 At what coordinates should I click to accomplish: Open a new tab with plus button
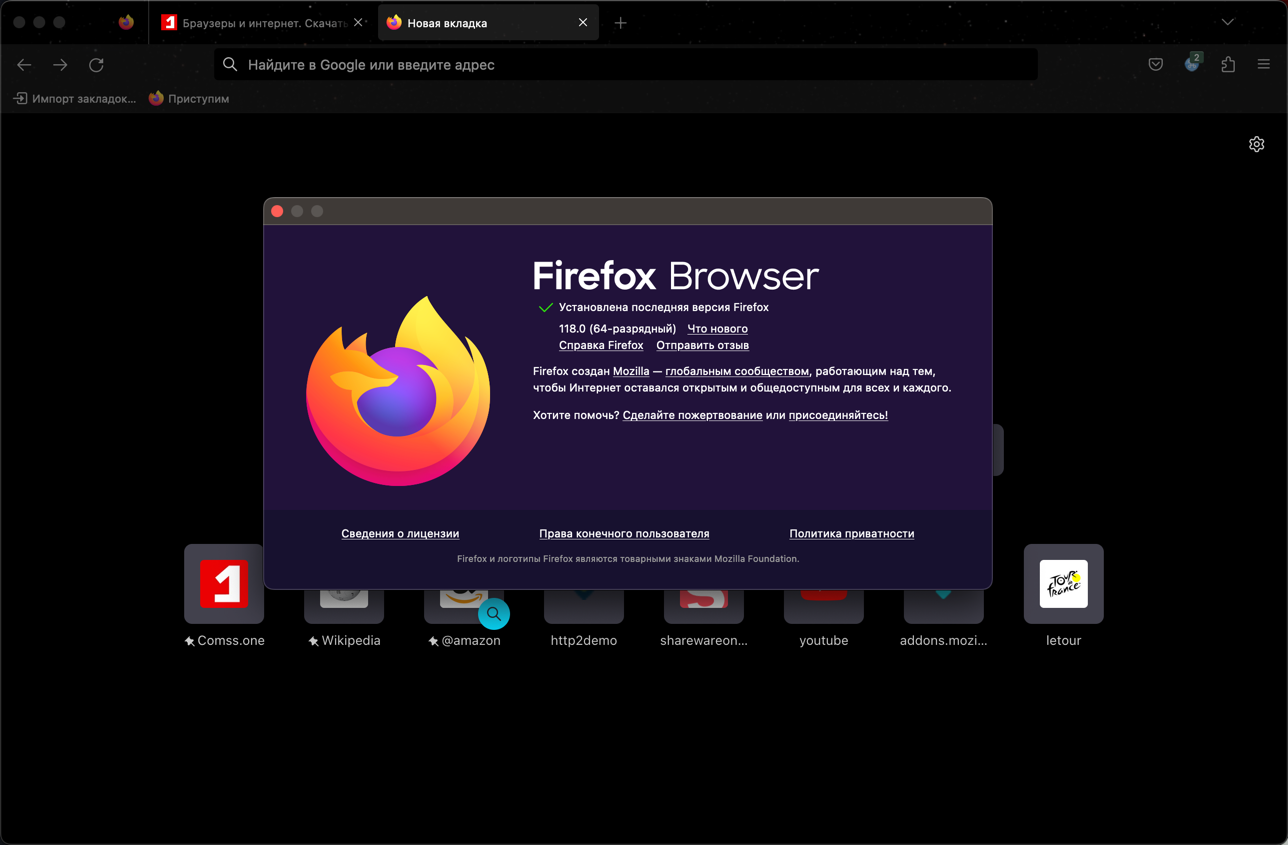(x=620, y=22)
